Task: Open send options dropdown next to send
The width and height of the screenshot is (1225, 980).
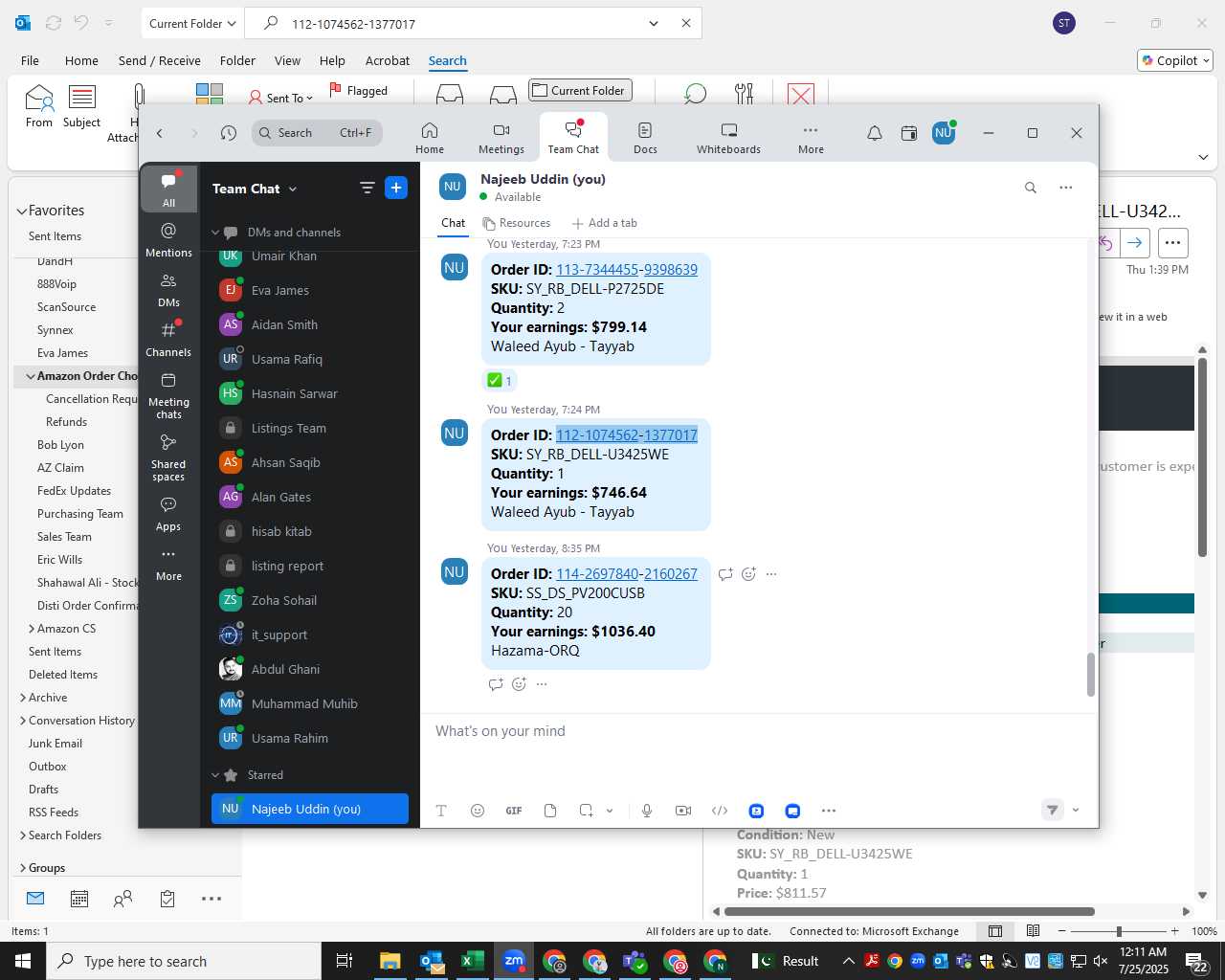Action: (x=1076, y=811)
